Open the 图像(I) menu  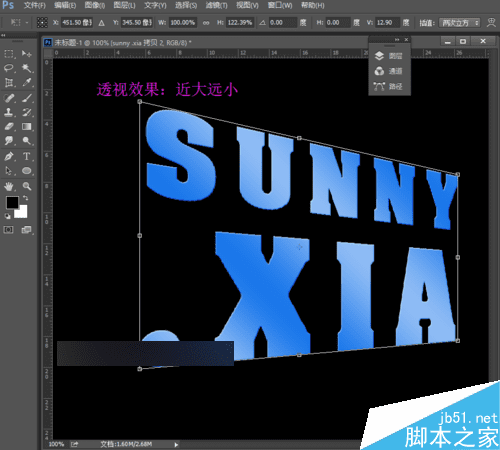[x=95, y=5]
